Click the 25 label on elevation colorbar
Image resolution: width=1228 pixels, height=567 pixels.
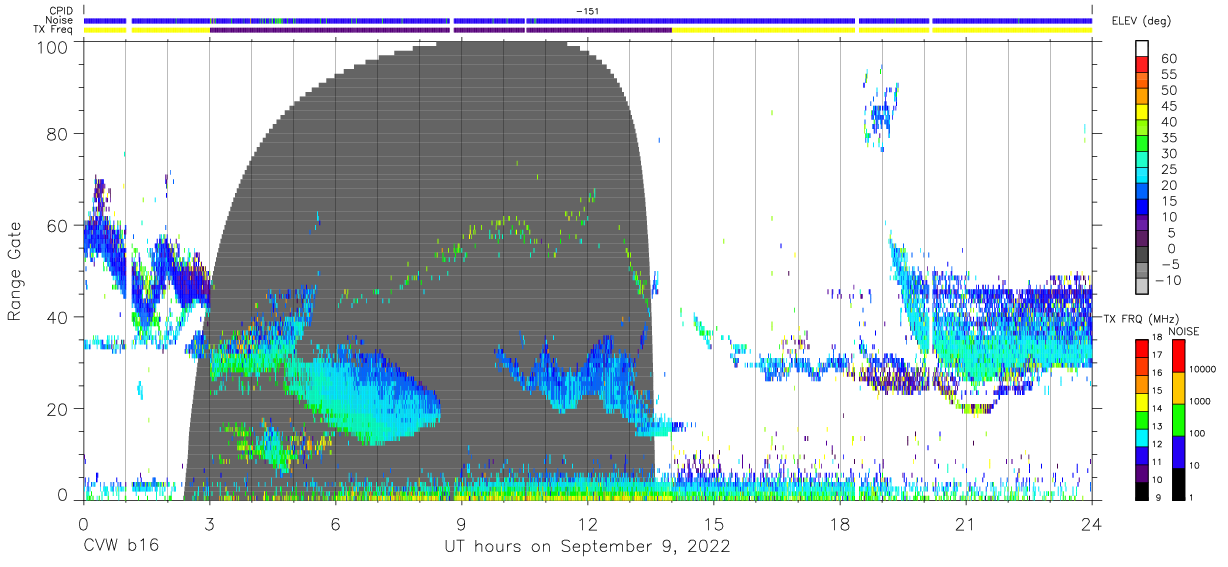(x=1170, y=170)
